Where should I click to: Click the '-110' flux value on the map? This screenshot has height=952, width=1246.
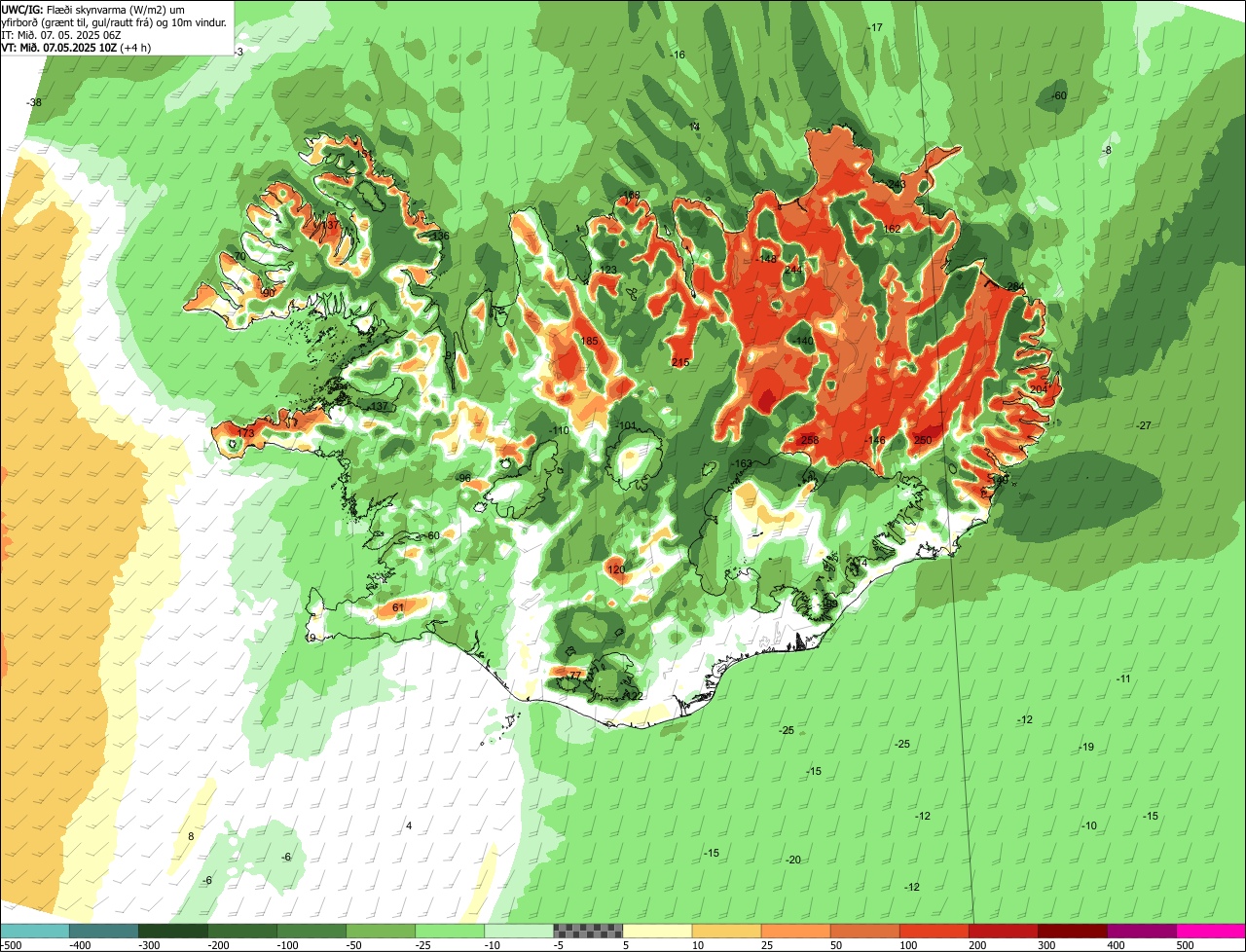(x=560, y=430)
